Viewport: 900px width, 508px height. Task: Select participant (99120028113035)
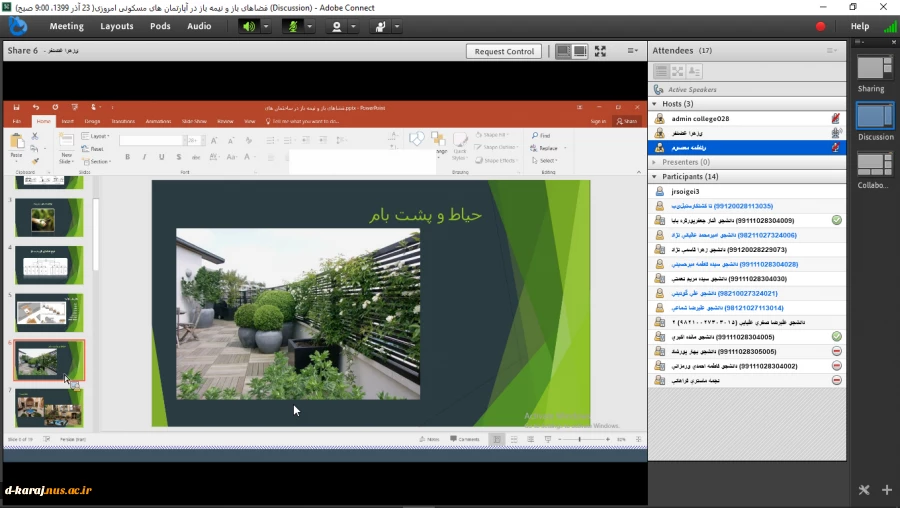(747, 205)
